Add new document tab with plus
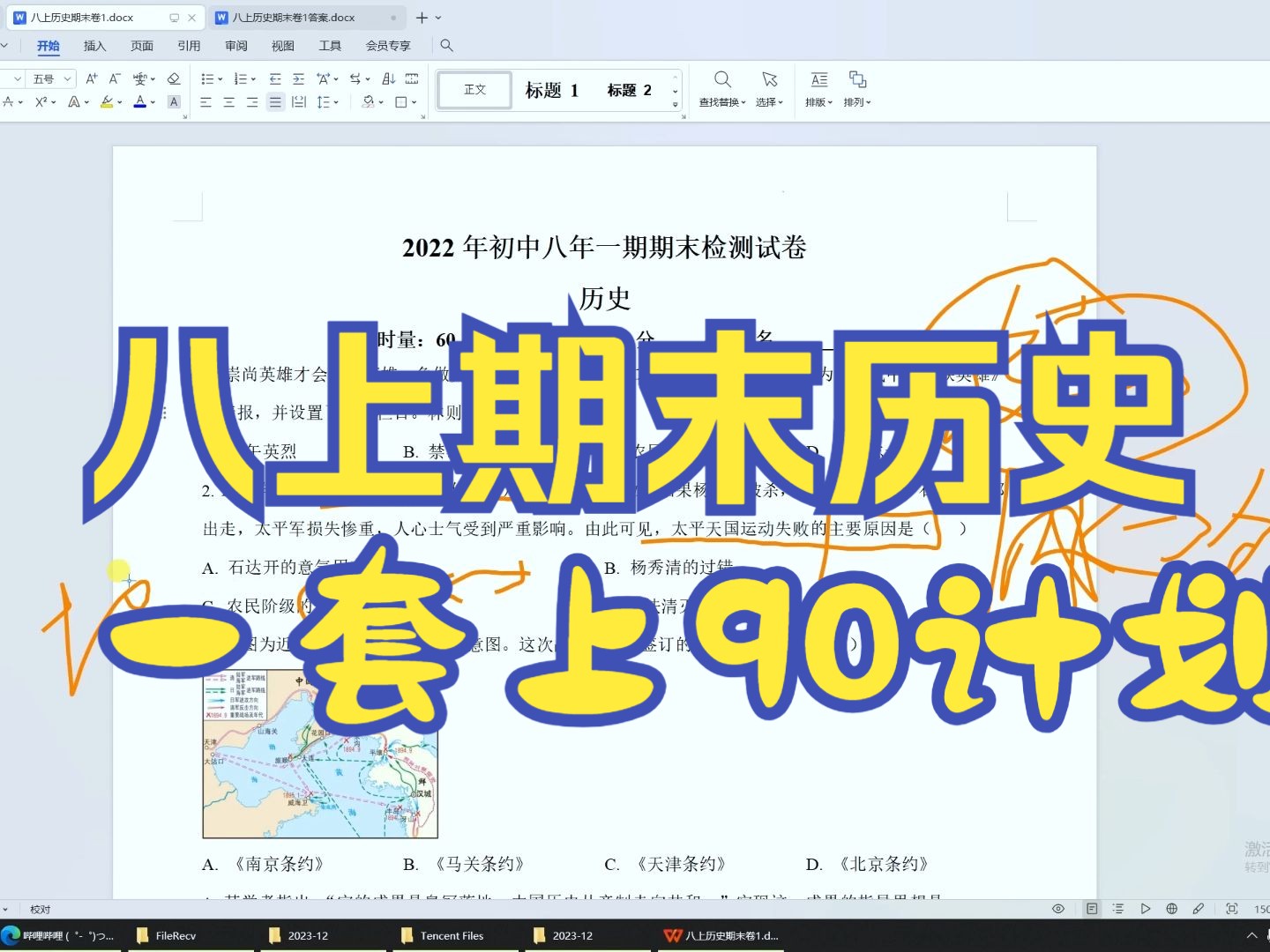1270x952 pixels. pyautogui.click(x=422, y=18)
